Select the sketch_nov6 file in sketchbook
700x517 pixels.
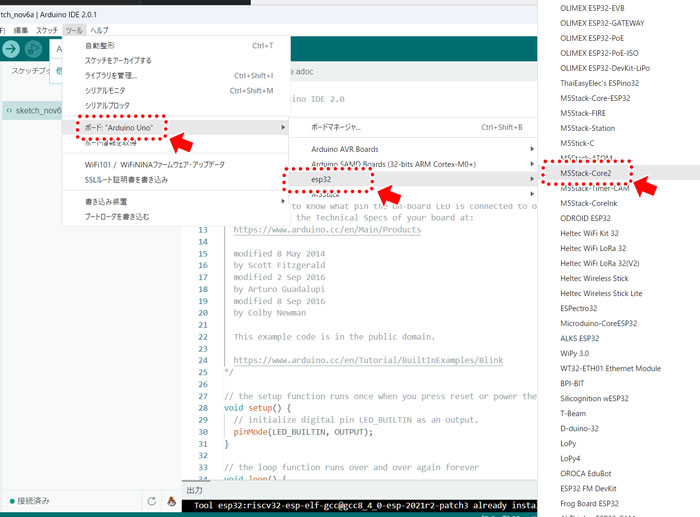tap(32, 110)
